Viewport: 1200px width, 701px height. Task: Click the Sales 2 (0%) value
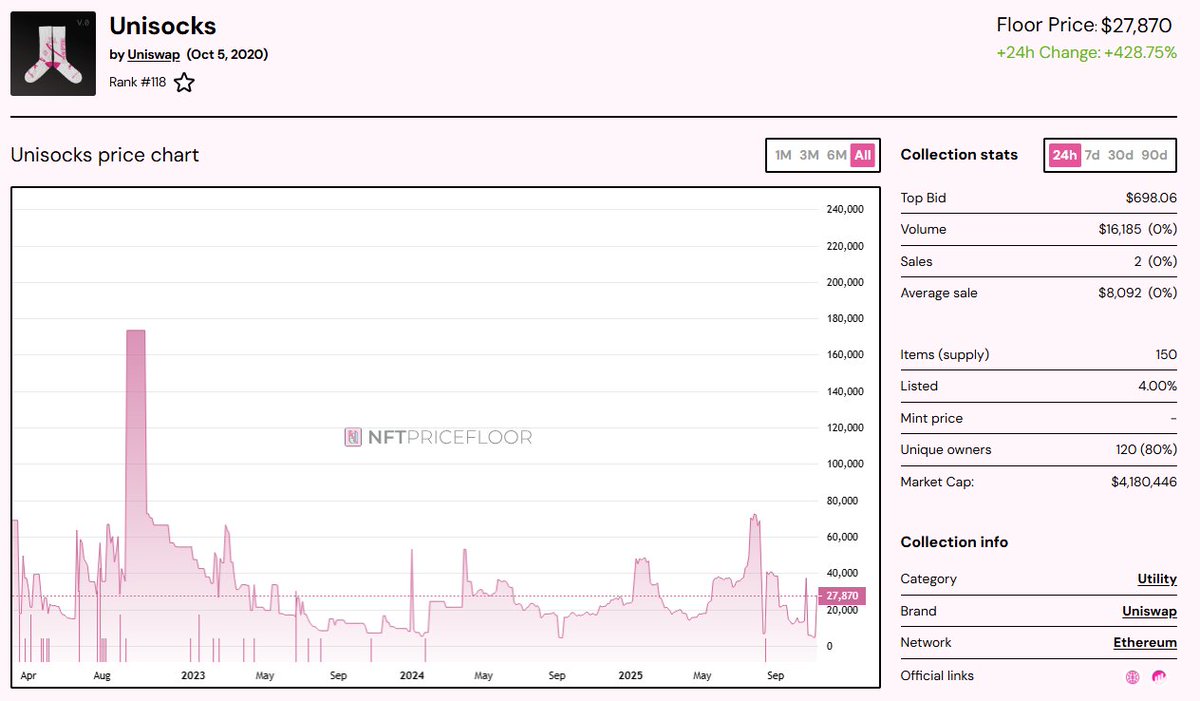pos(1155,262)
